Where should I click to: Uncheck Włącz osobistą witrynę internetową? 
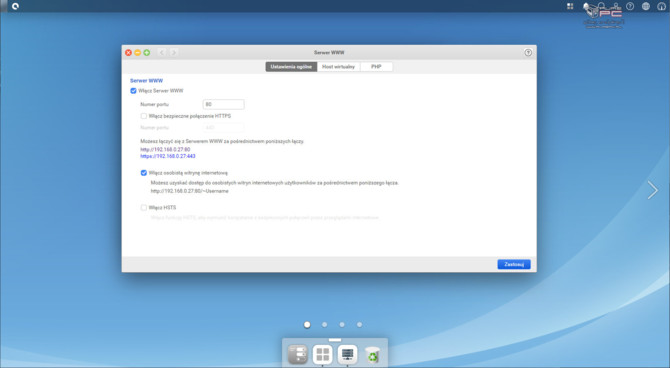tap(144, 173)
